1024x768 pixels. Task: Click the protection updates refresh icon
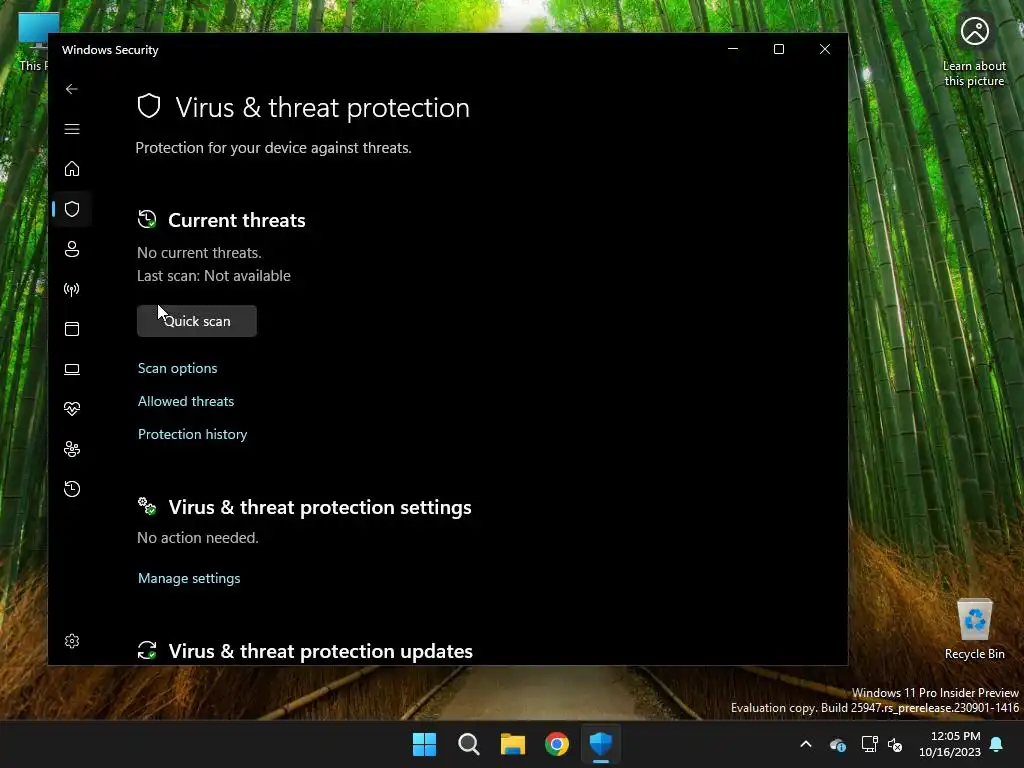click(147, 650)
